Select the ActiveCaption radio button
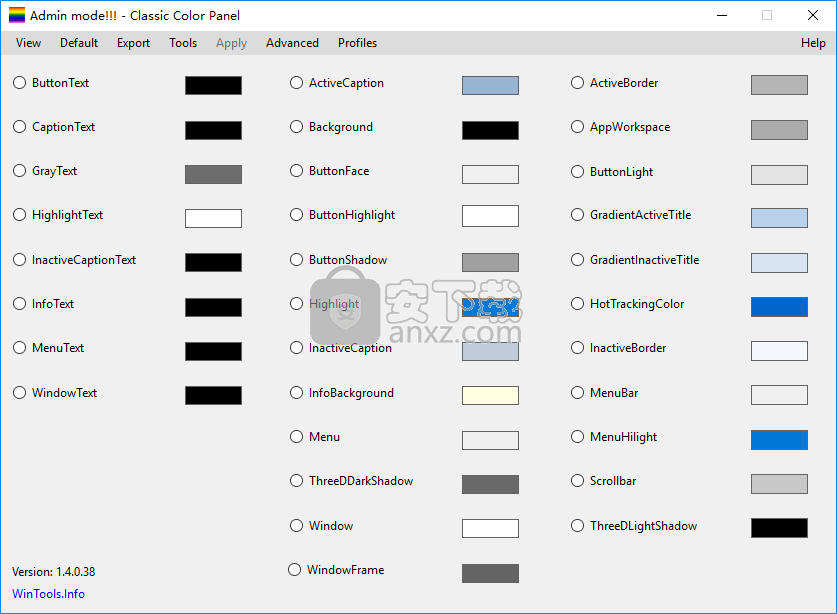The width and height of the screenshot is (837, 614). [296, 83]
